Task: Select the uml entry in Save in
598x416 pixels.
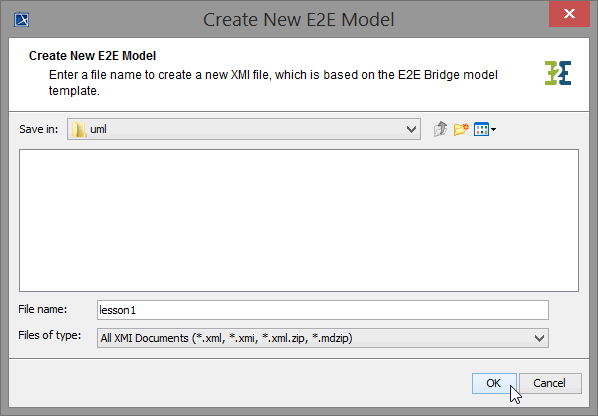Action: click(244, 129)
